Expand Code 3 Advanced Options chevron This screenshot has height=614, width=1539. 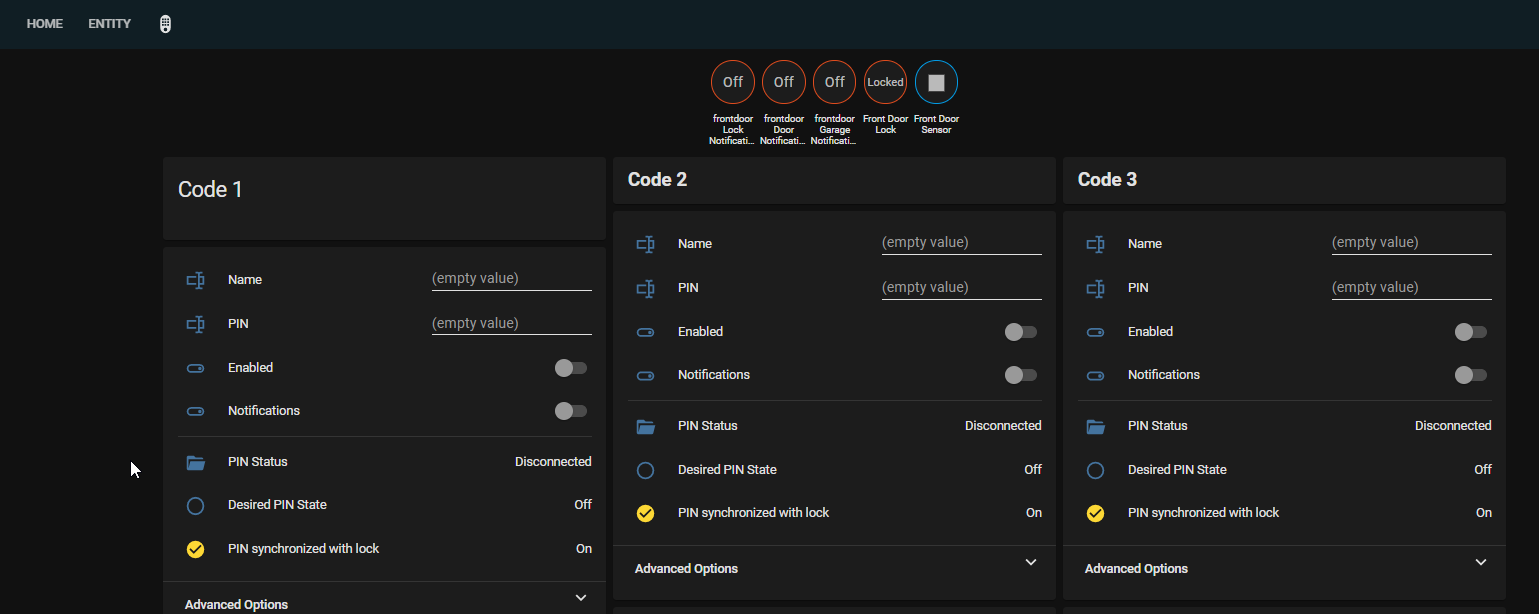pos(1481,562)
